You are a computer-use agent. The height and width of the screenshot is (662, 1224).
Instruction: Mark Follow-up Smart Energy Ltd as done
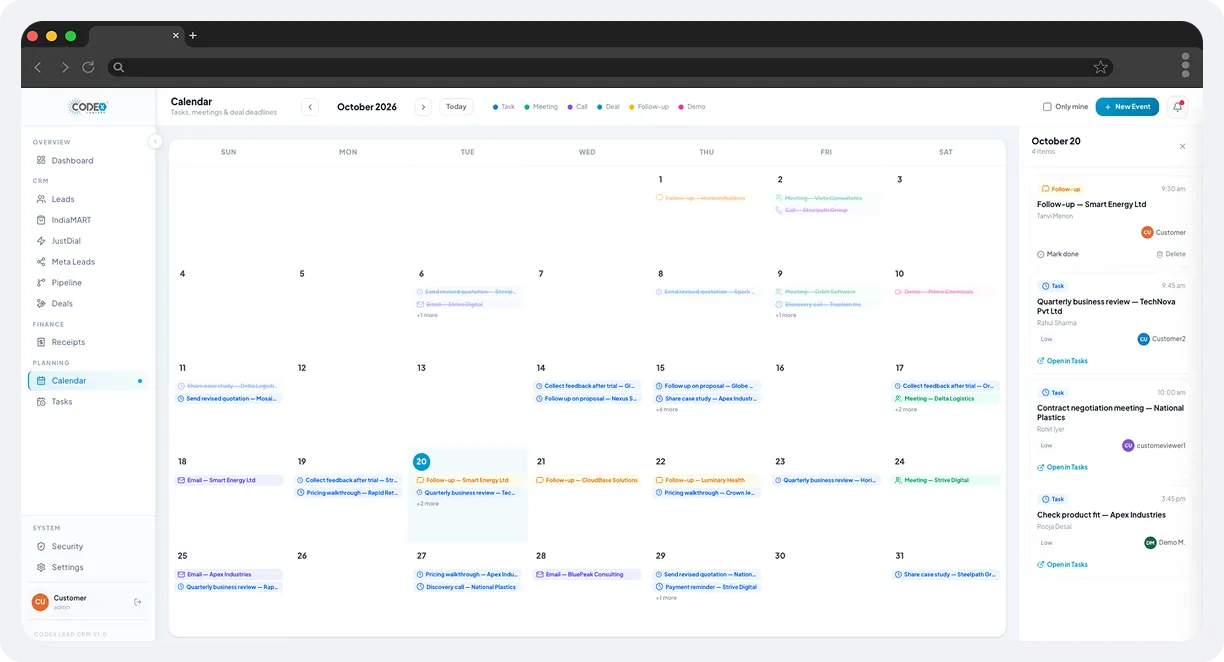pos(1058,254)
